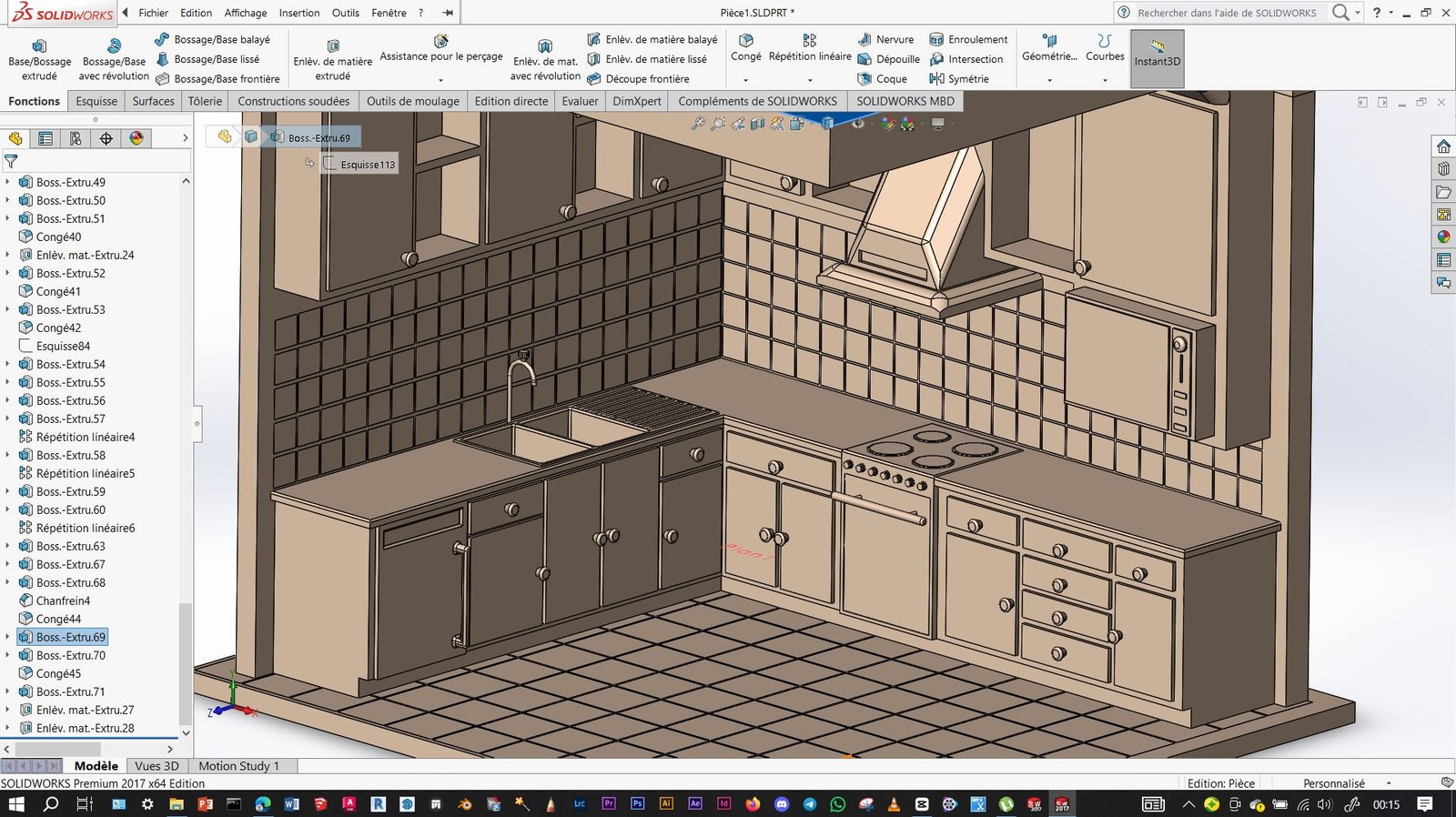Open the PropertyManager tab icon
The width and height of the screenshot is (1456, 817).
[x=45, y=138]
